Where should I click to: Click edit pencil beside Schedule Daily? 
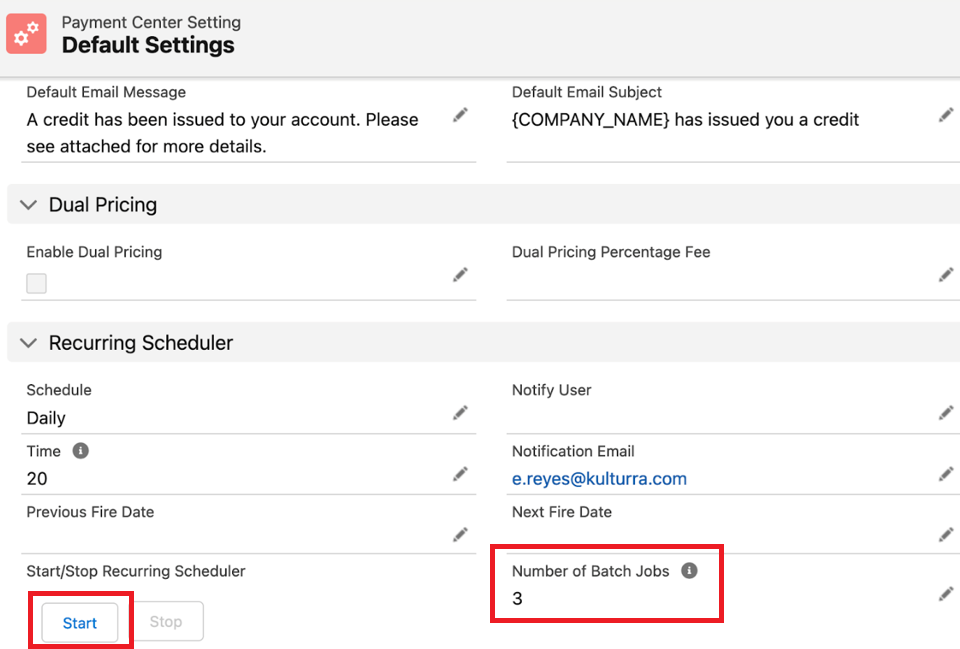tap(460, 412)
